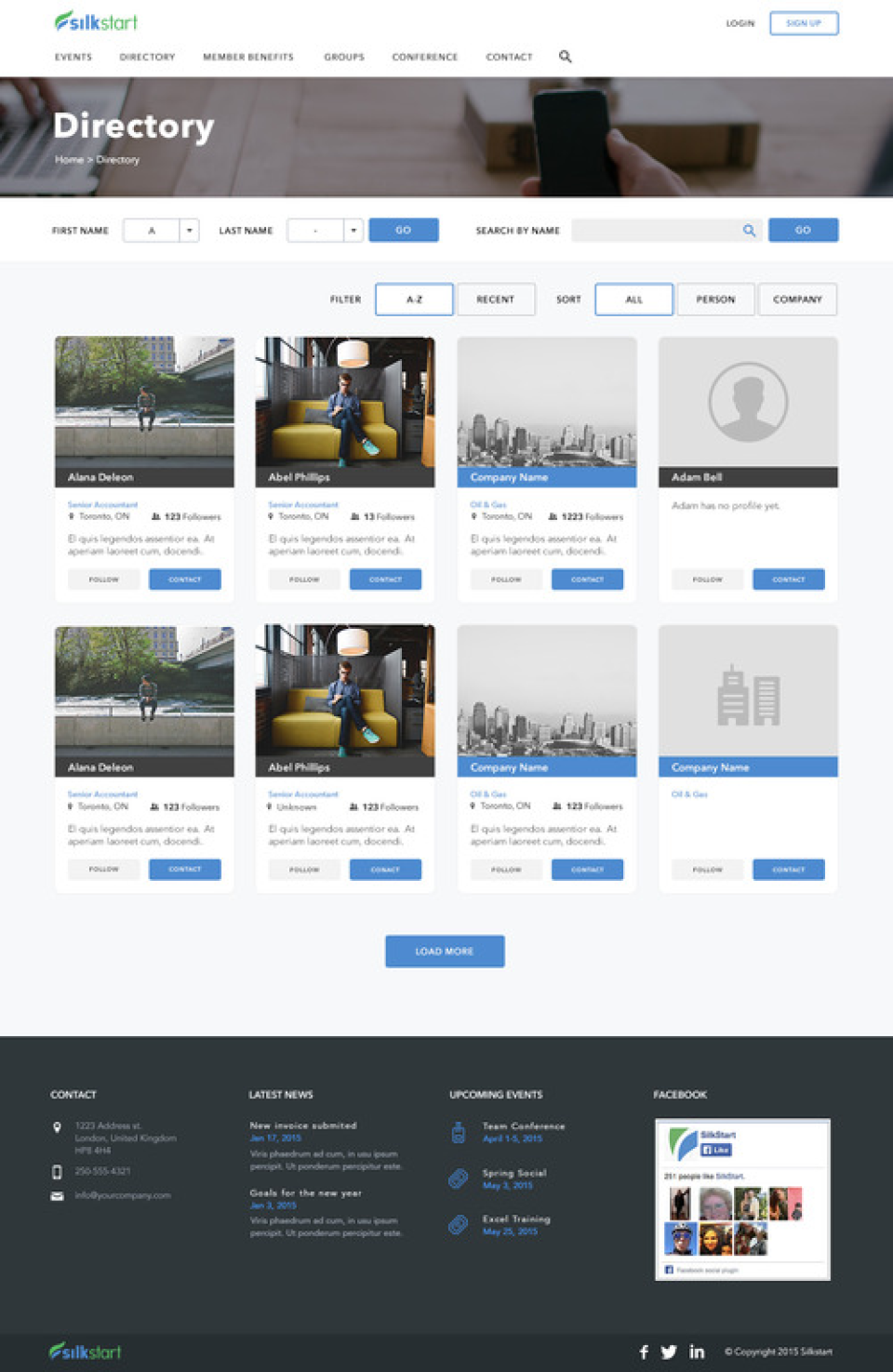
Task: Click the email icon in the Contact section
Action: pyautogui.click(x=57, y=1195)
